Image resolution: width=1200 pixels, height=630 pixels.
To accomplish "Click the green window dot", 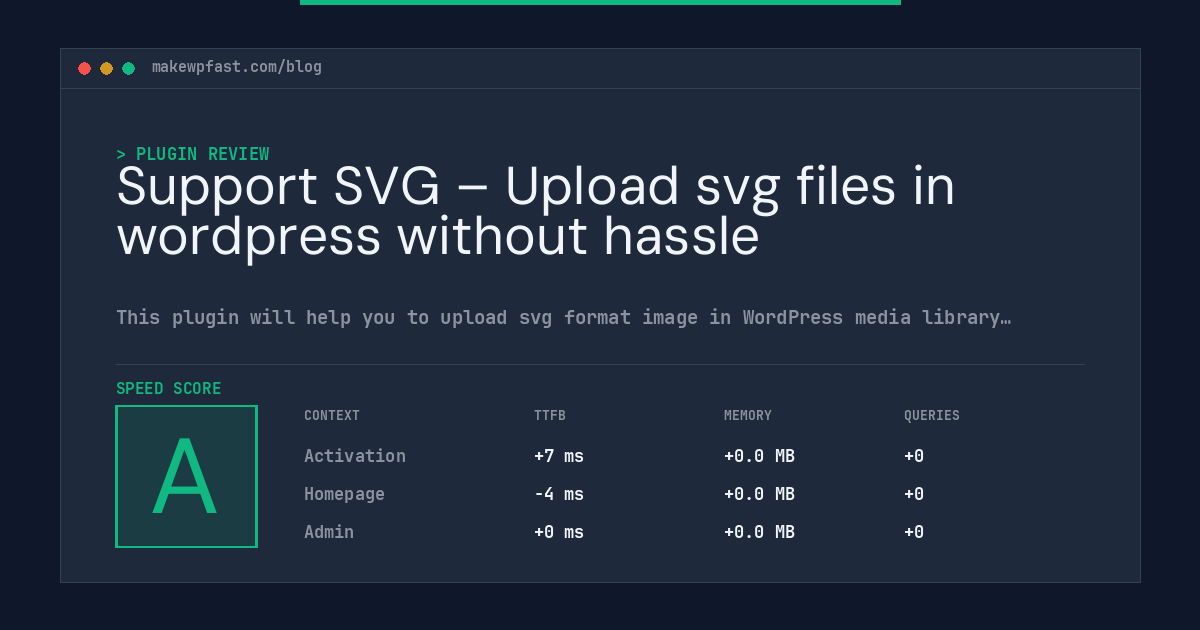I will point(128,68).
